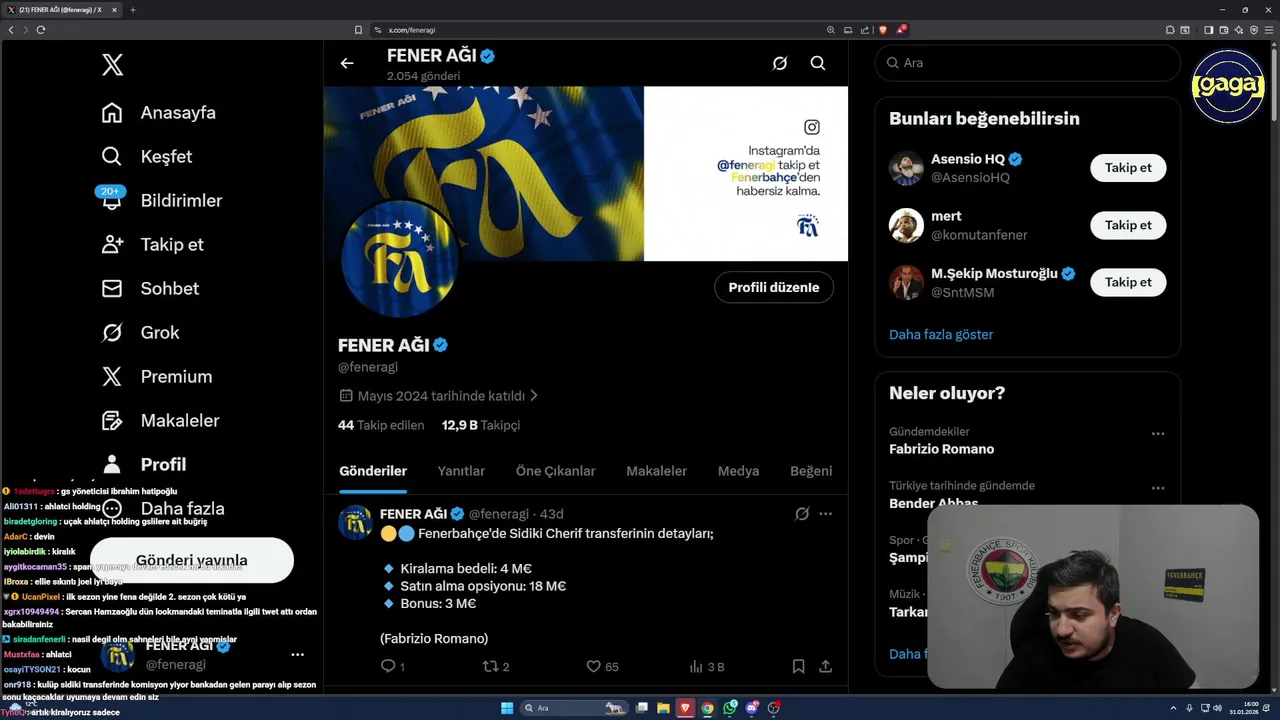Open view analytics on the post

(x=696, y=666)
